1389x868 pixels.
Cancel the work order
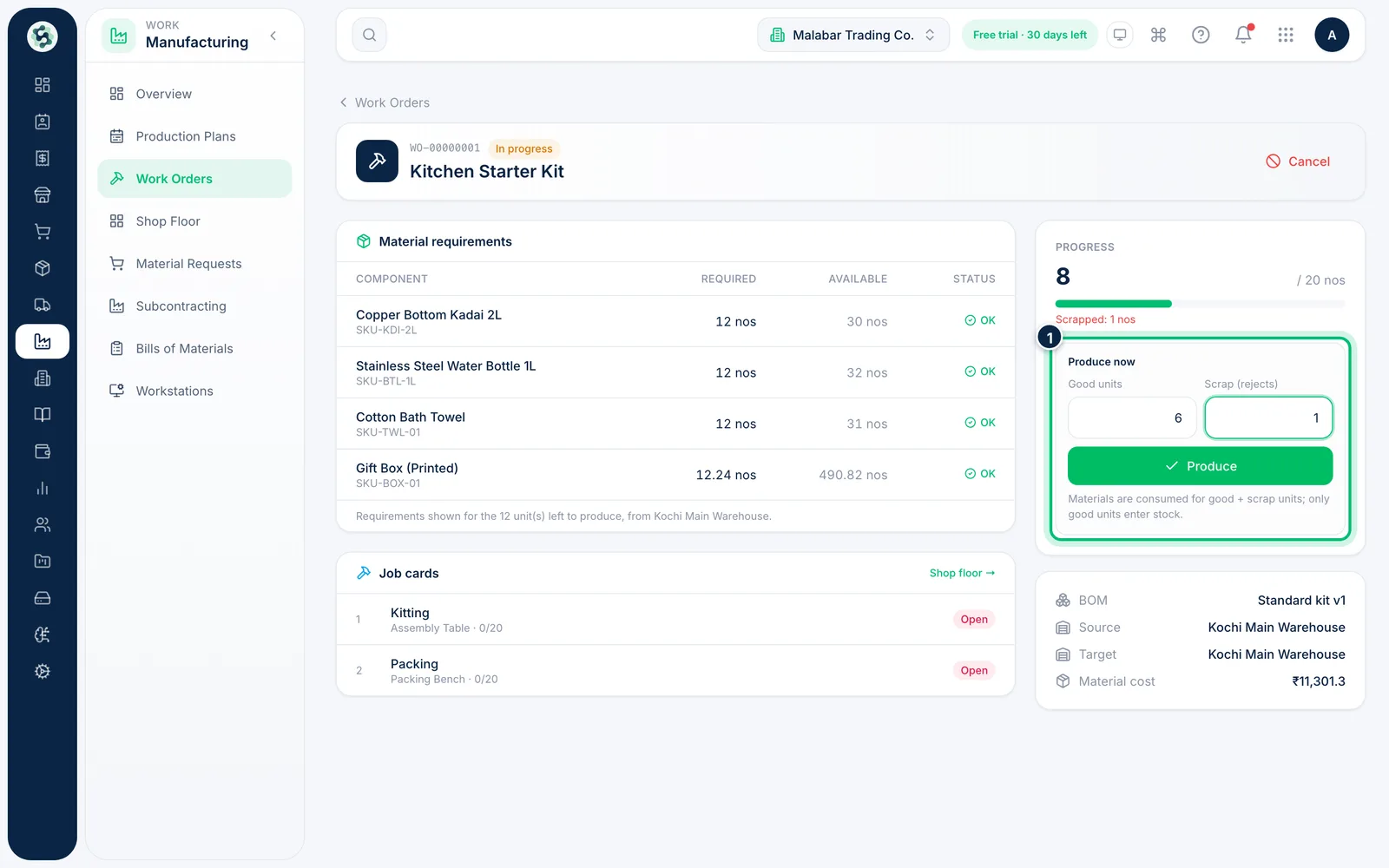click(1298, 161)
